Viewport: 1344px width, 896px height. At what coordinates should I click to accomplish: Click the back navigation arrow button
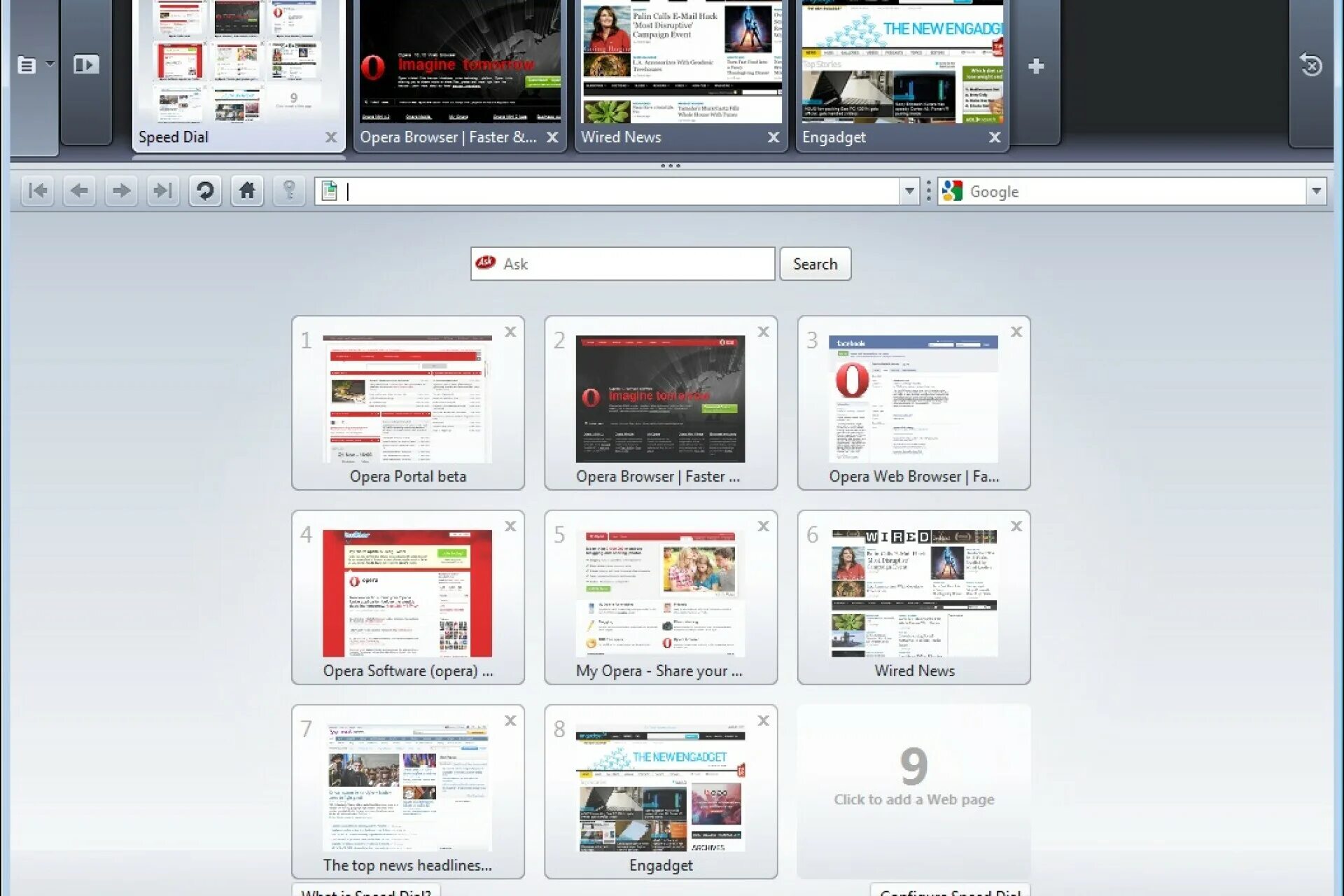pyautogui.click(x=79, y=191)
